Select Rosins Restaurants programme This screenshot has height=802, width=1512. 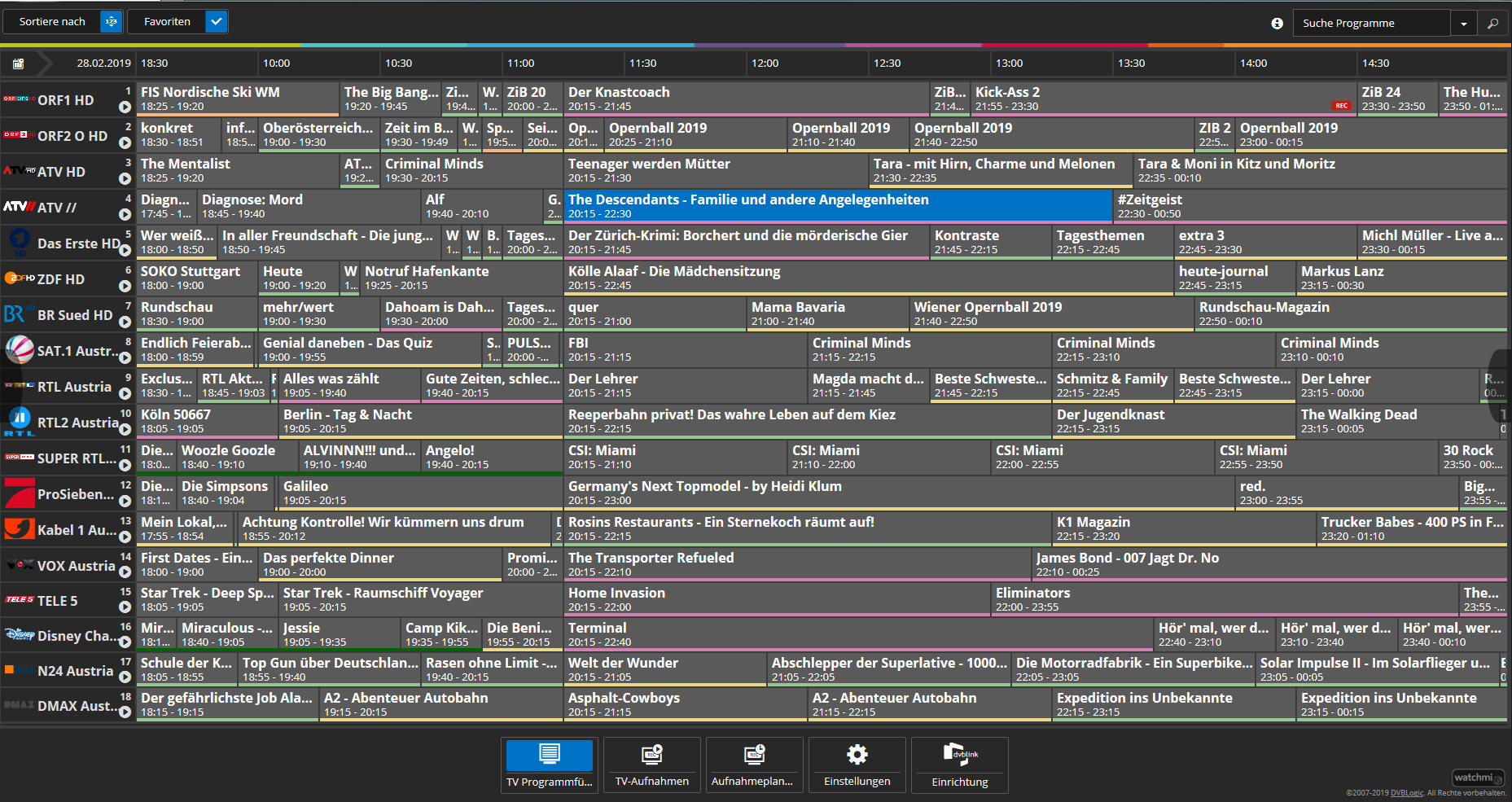[808, 528]
